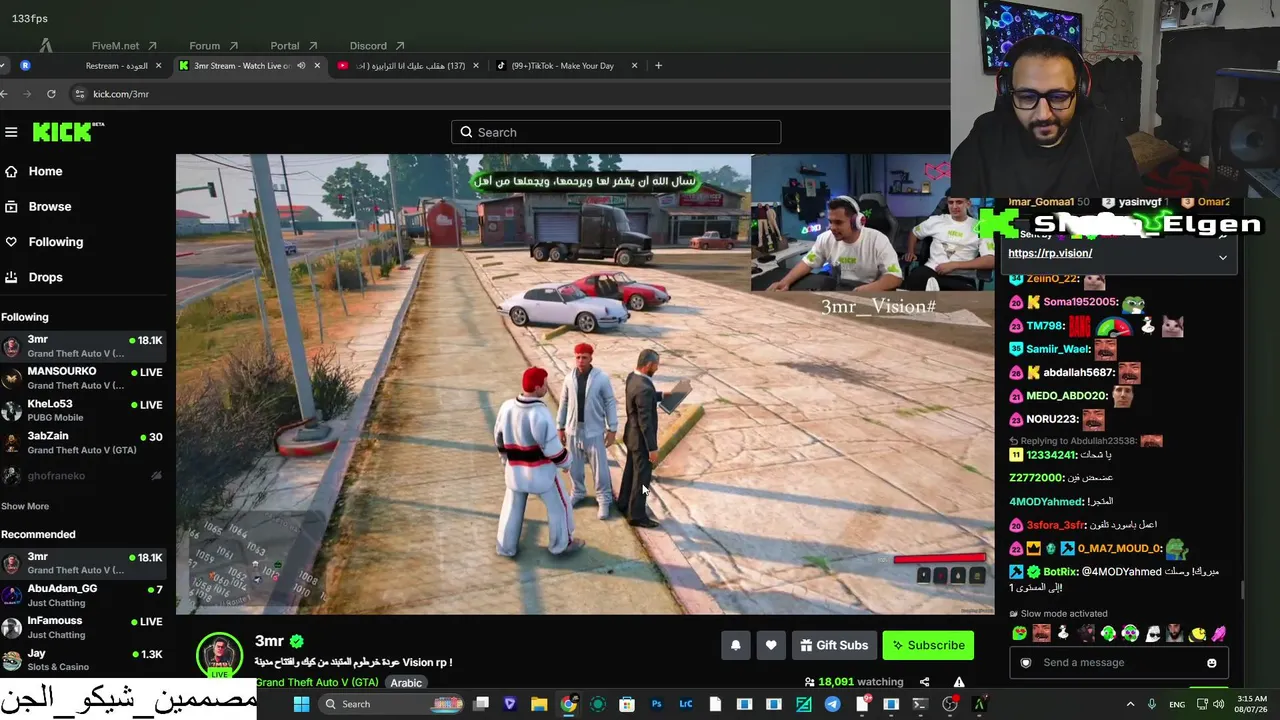Open the Windows Start menu
The height and width of the screenshot is (720, 1280).
[301, 704]
